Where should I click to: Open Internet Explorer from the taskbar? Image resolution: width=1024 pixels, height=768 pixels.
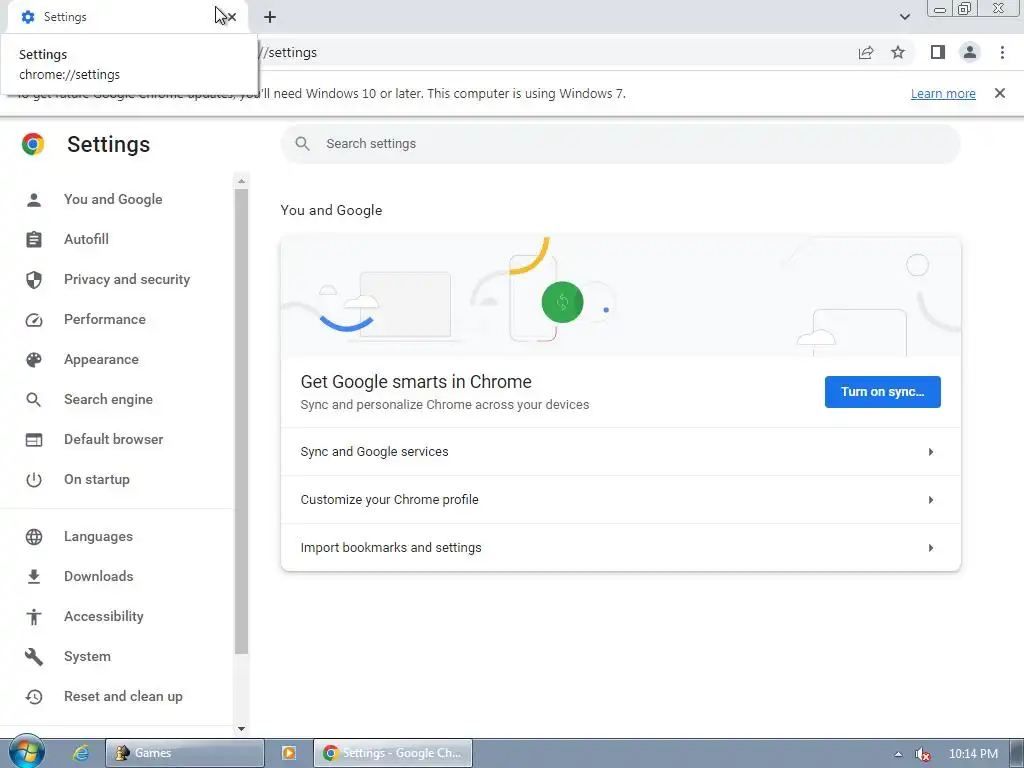[x=80, y=753]
